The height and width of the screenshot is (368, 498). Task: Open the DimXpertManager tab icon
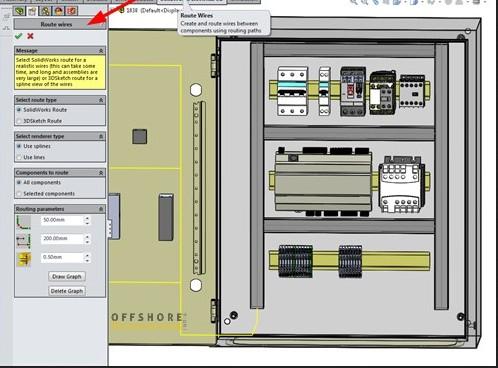pyautogui.click(x=58, y=11)
